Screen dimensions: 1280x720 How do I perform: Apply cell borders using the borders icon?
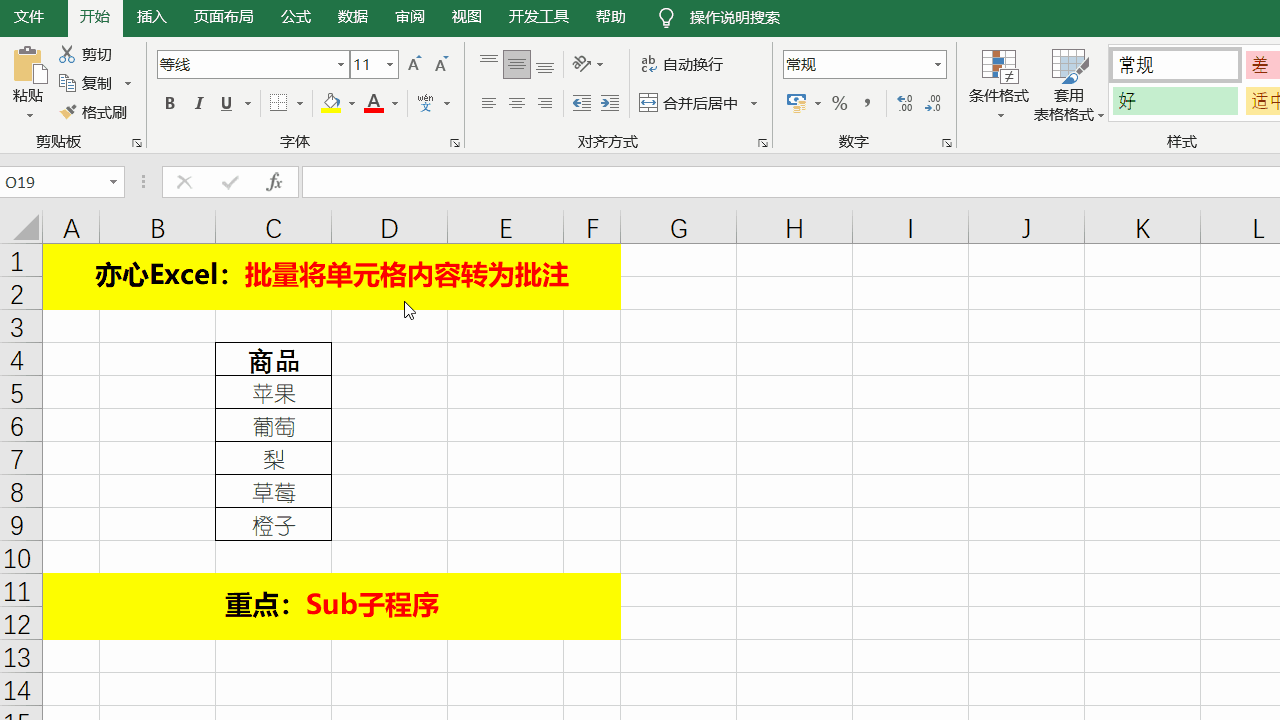click(x=279, y=103)
